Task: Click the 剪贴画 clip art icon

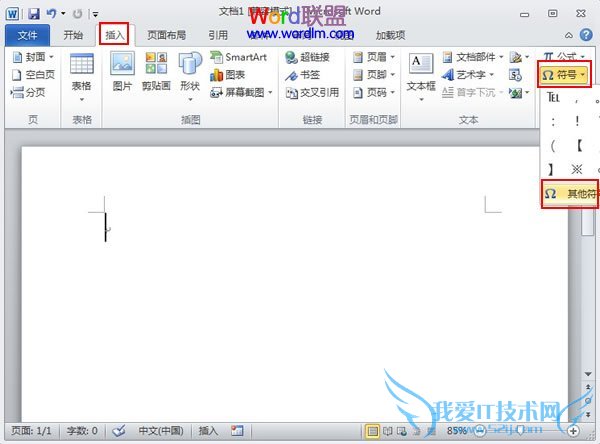Action: 156,72
